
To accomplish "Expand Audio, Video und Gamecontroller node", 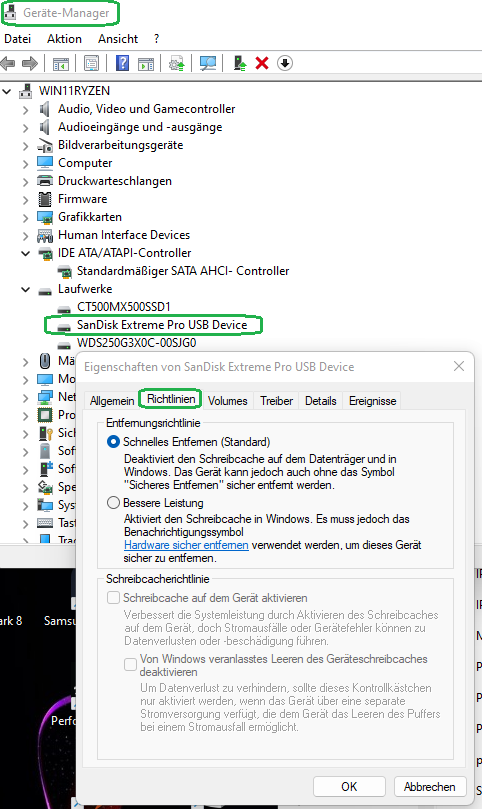I will [x=25, y=109].
